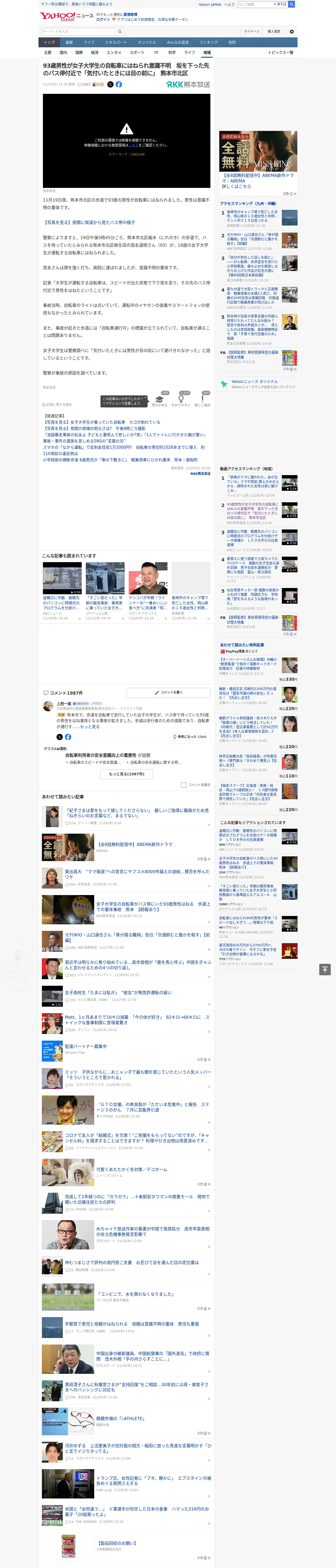This screenshot has height=1568, width=336.
Task: Click the わかりやすい lightbulb reaction
Action: (x=181, y=399)
